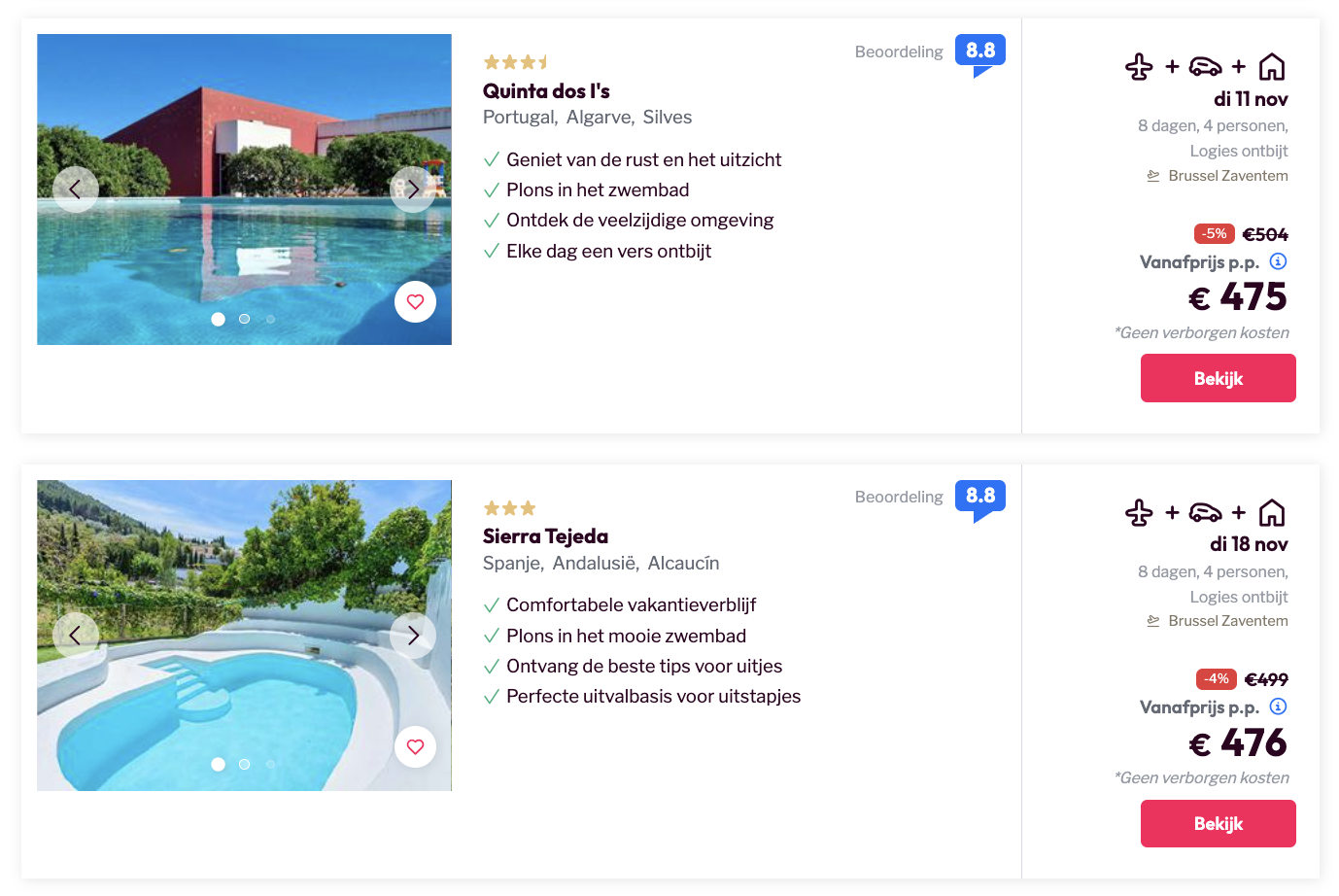Click the Sierra Tejeda pool photo
This screenshot has width=1339, height=896.
pos(243,700)
